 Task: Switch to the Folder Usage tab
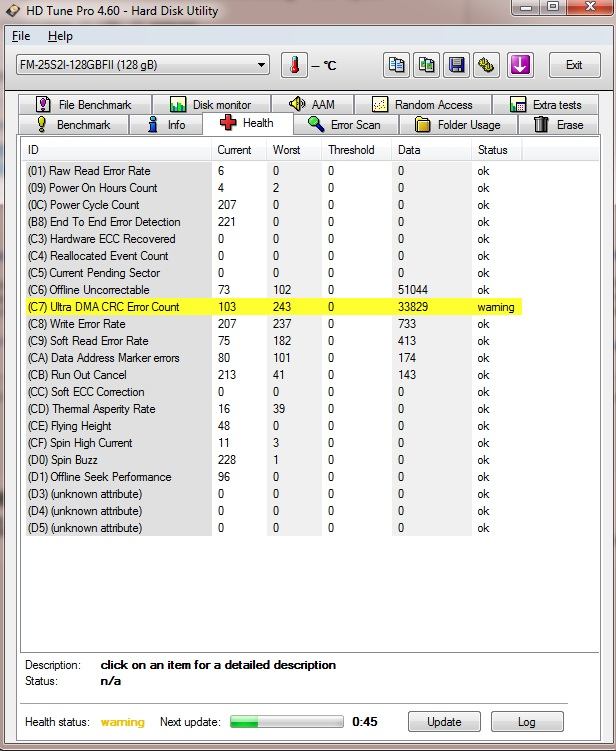click(x=458, y=125)
